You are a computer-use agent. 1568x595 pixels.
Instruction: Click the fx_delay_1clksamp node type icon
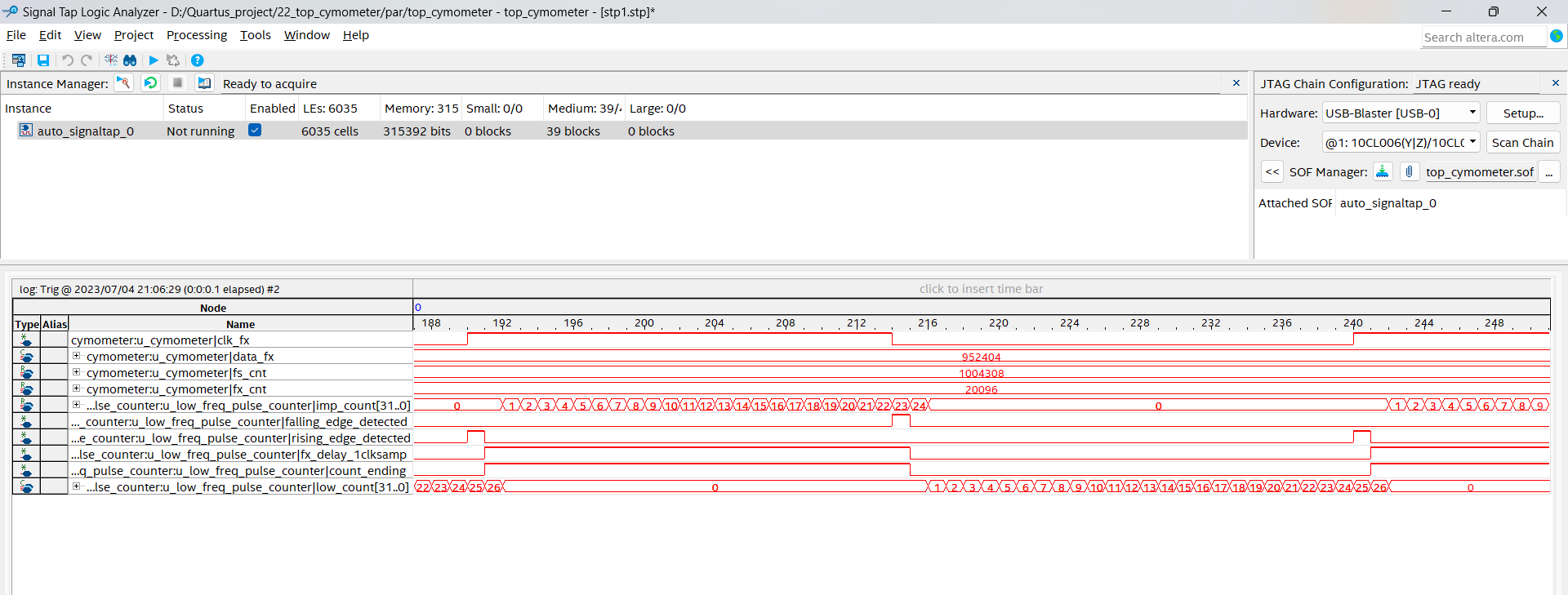tap(26, 455)
